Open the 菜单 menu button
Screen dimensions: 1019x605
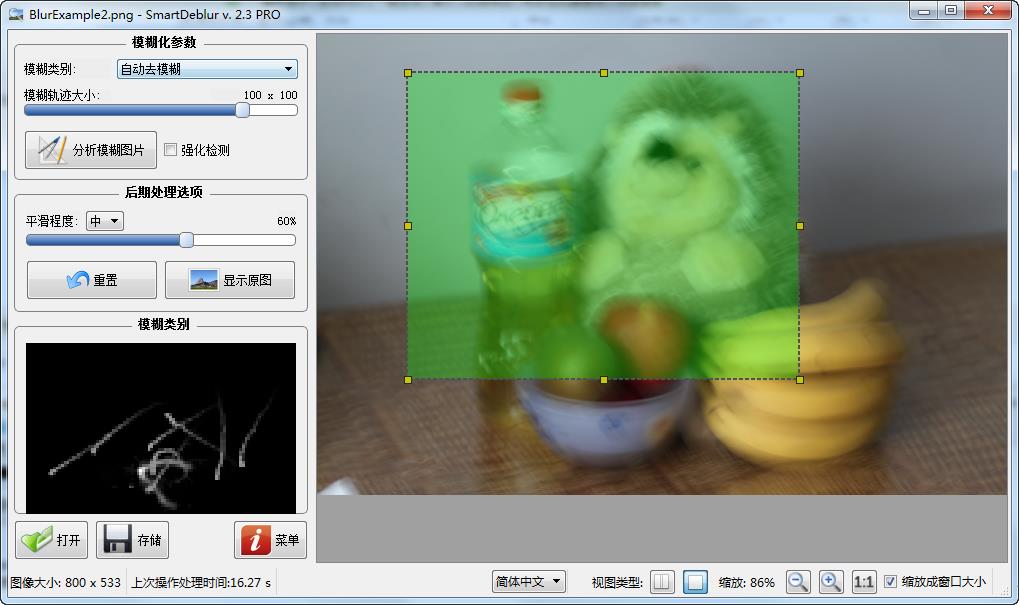[x=270, y=540]
